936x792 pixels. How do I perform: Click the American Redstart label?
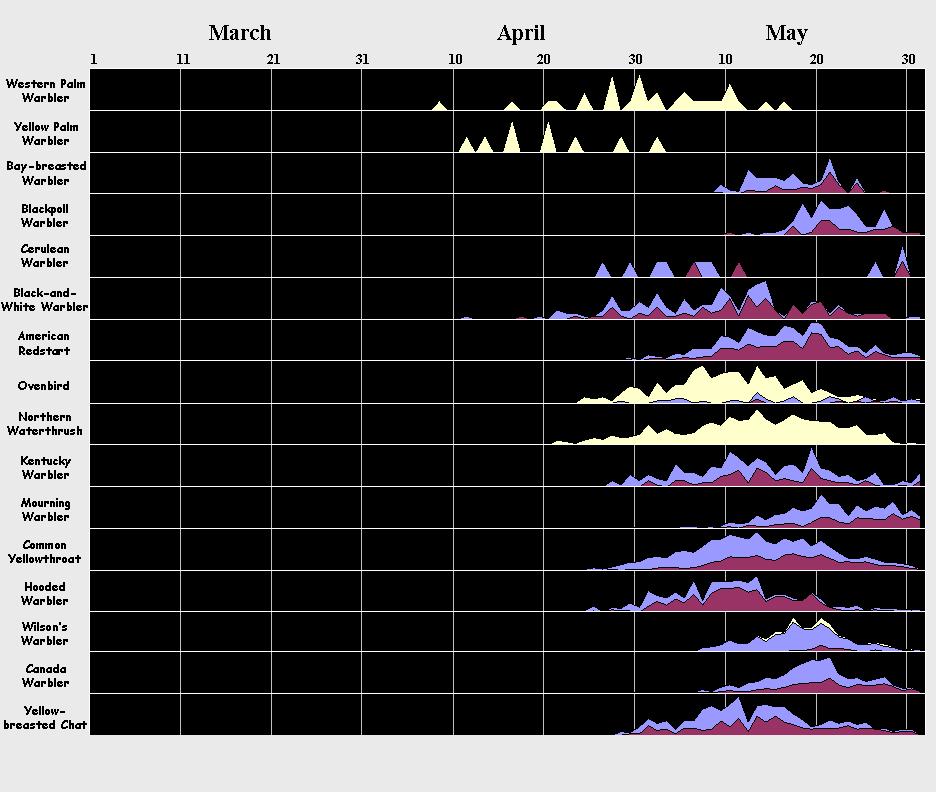pos(45,344)
